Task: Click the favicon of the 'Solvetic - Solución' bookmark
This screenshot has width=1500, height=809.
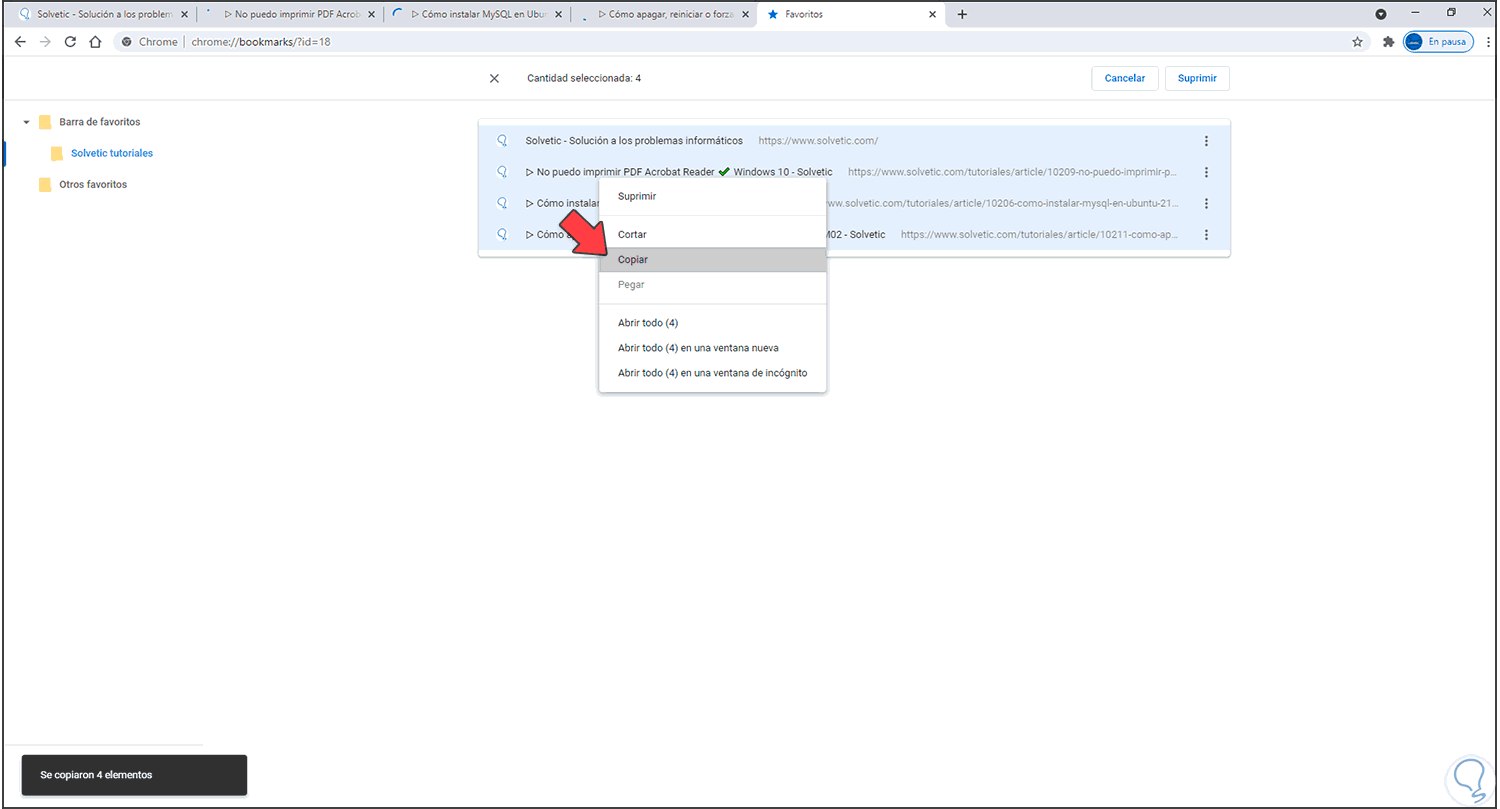Action: [x=503, y=141]
